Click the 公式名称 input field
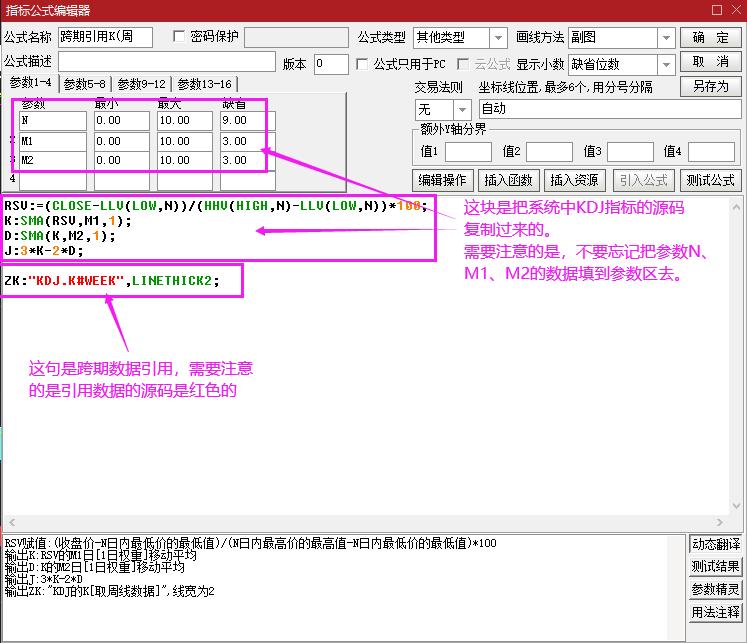Image resolution: width=747 pixels, height=643 pixels. 105,38
